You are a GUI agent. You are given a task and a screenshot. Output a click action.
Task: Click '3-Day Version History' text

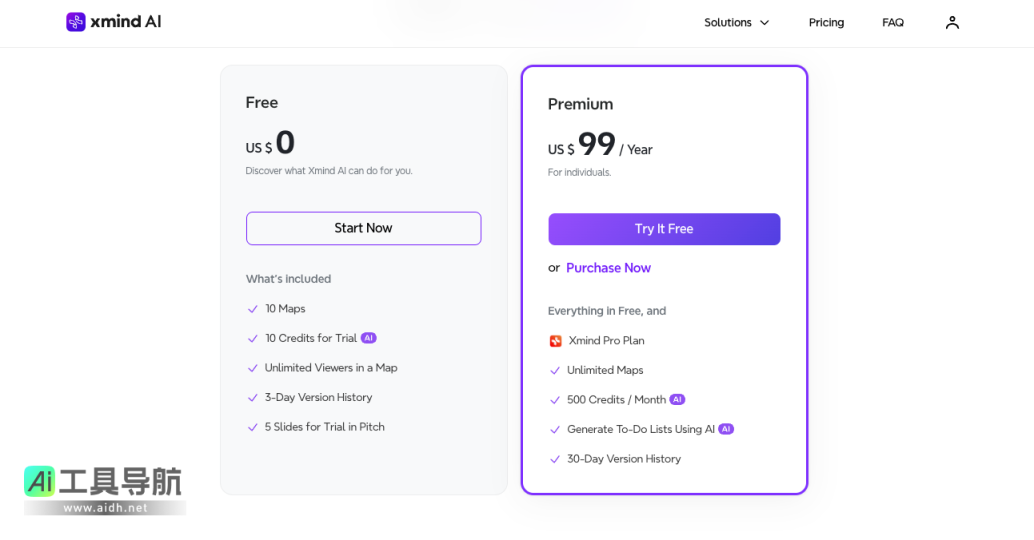(319, 398)
